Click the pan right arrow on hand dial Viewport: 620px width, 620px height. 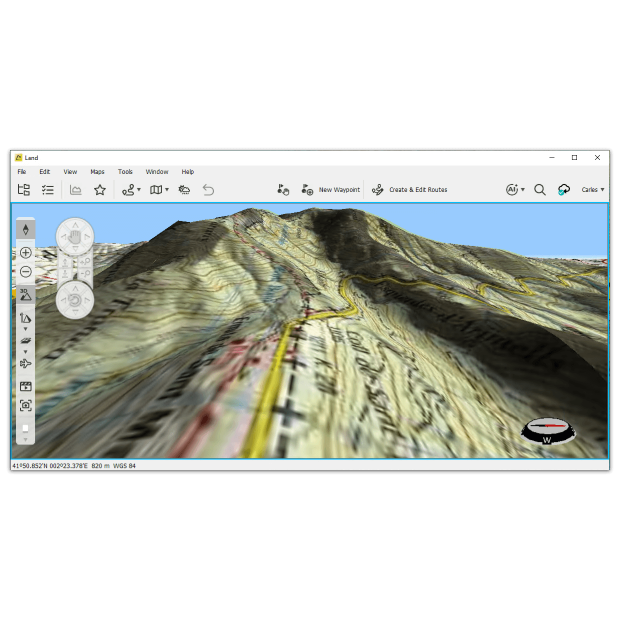click(87, 237)
